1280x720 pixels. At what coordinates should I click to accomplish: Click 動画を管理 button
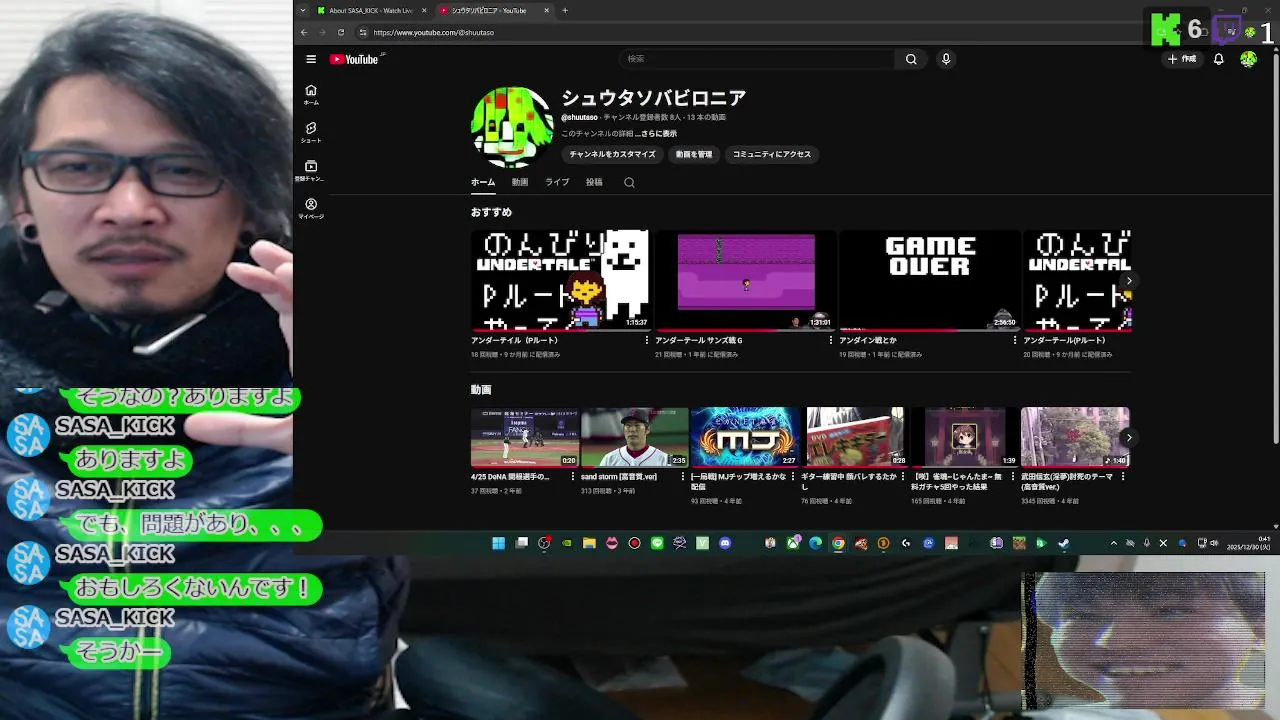694,154
